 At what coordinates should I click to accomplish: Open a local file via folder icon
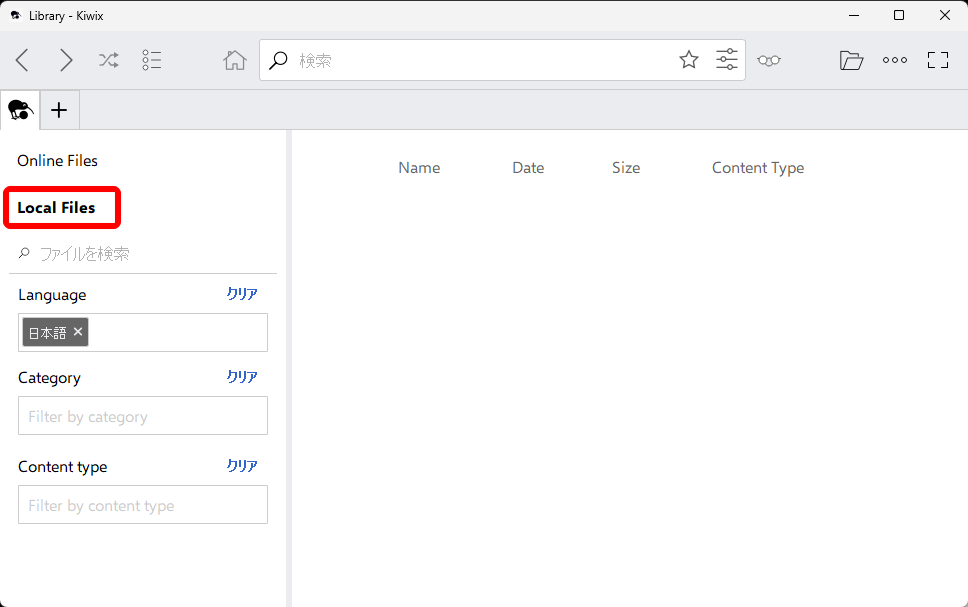(x=851, y=60)
